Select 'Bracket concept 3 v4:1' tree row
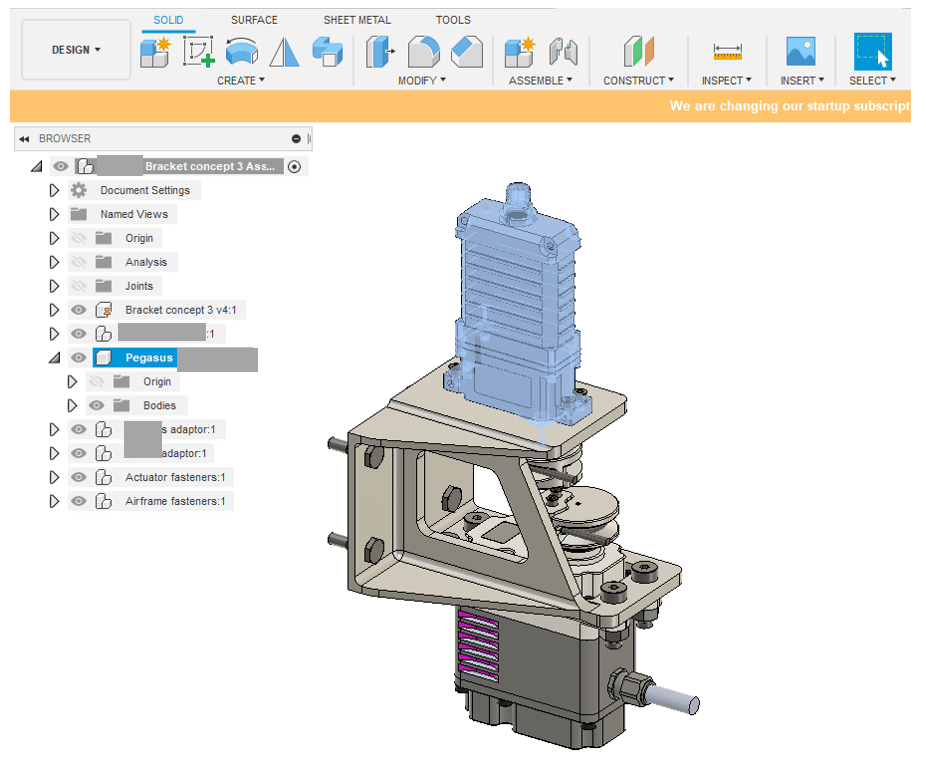This screenshot has width=926, height=764. 156,310
